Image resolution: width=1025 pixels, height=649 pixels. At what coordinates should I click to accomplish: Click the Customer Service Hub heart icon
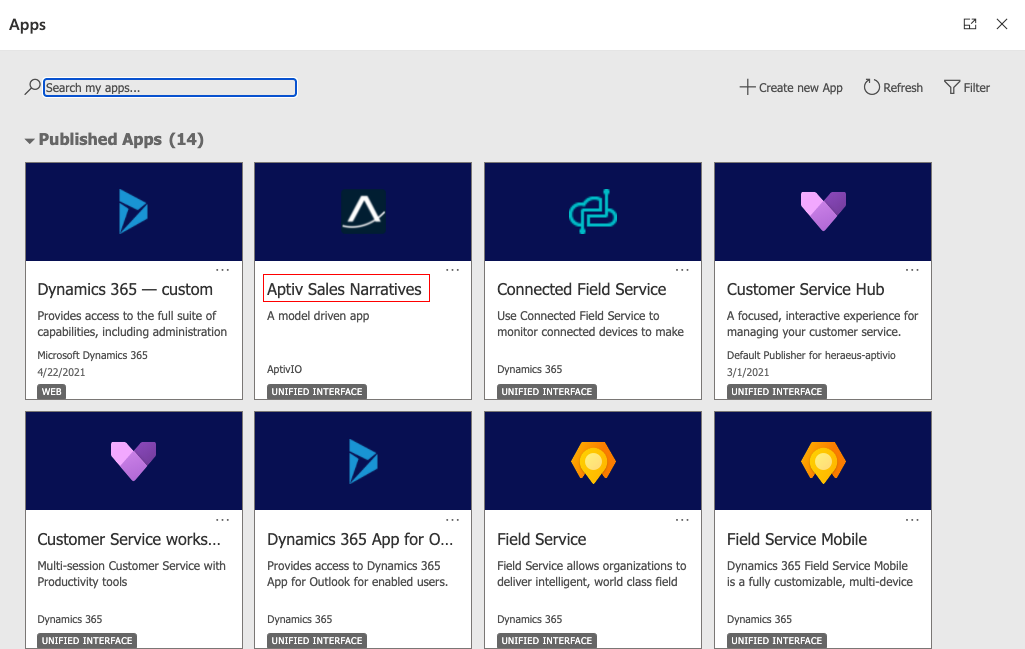[x=823, y=211]
